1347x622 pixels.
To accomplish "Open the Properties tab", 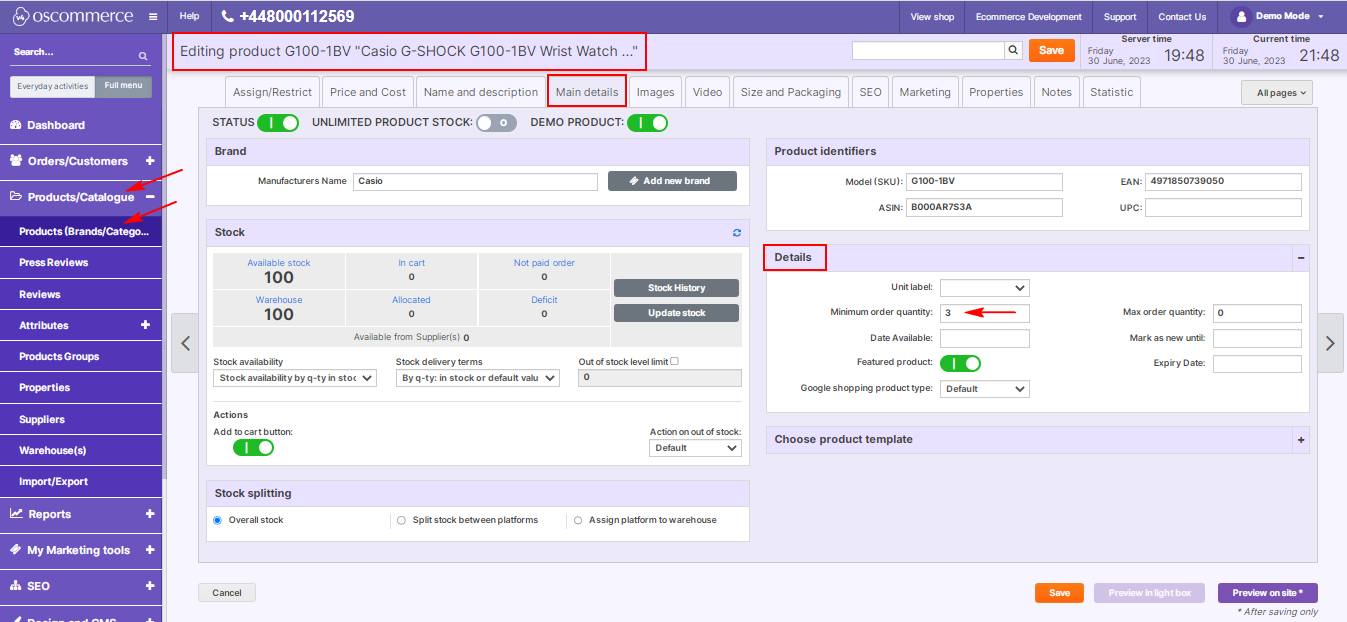I will point(996,92).
